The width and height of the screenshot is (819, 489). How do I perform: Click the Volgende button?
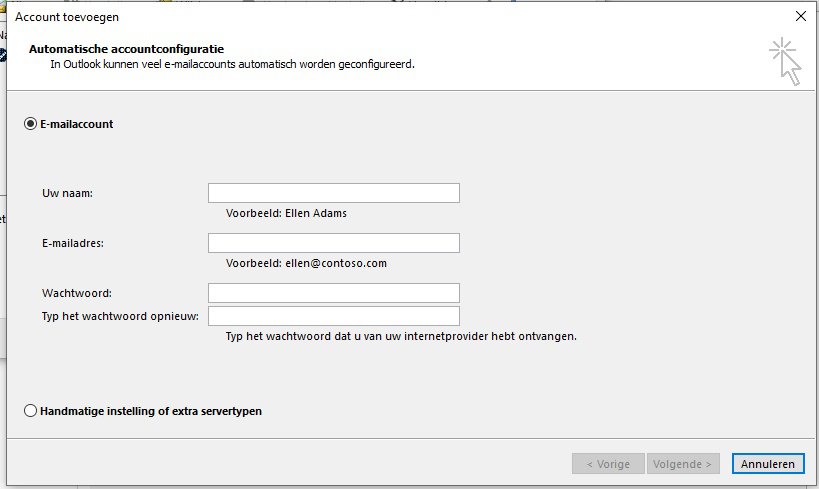tap(683, 464)
